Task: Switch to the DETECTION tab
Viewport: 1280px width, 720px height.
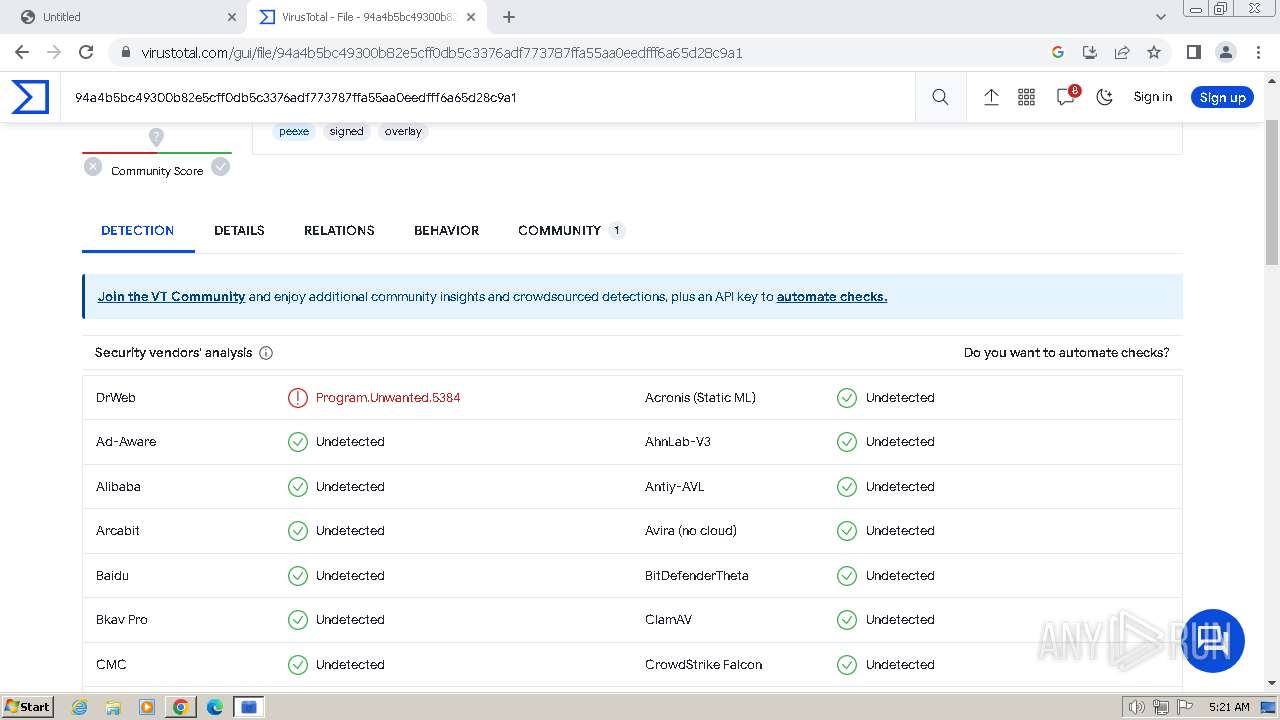Action: coord(138,230)
